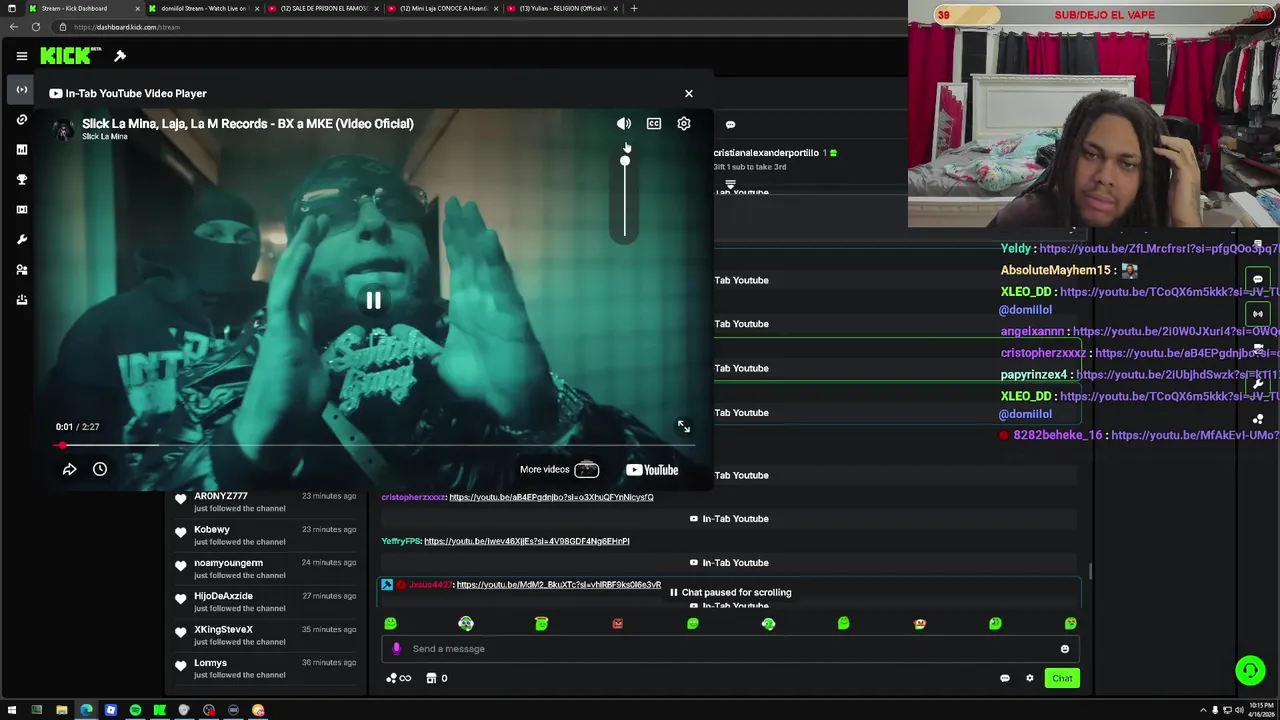Click the Send a message field
The image size is (1280, 720).
click(x=730, y=648)
